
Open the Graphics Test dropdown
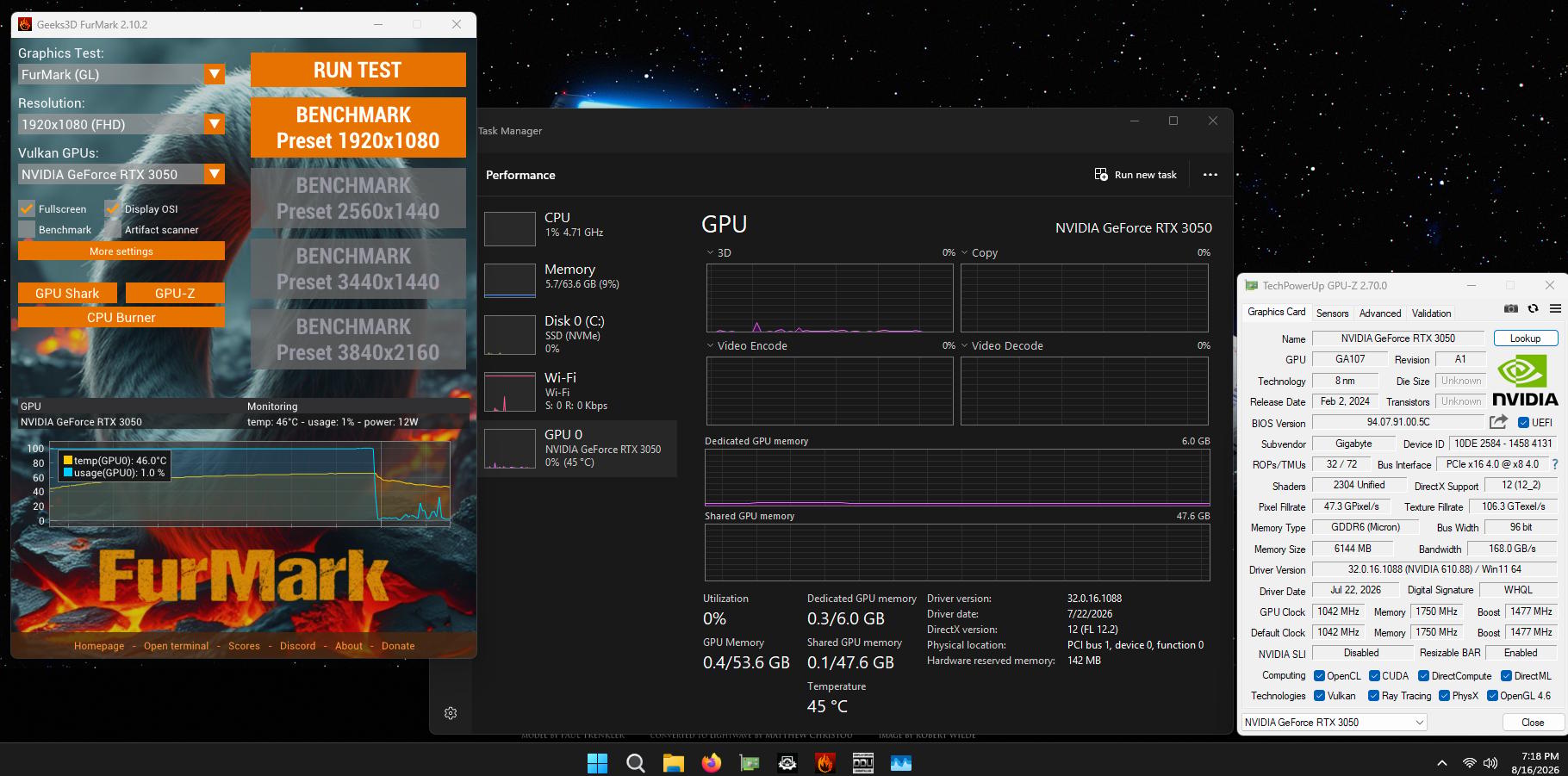[215, 74]
